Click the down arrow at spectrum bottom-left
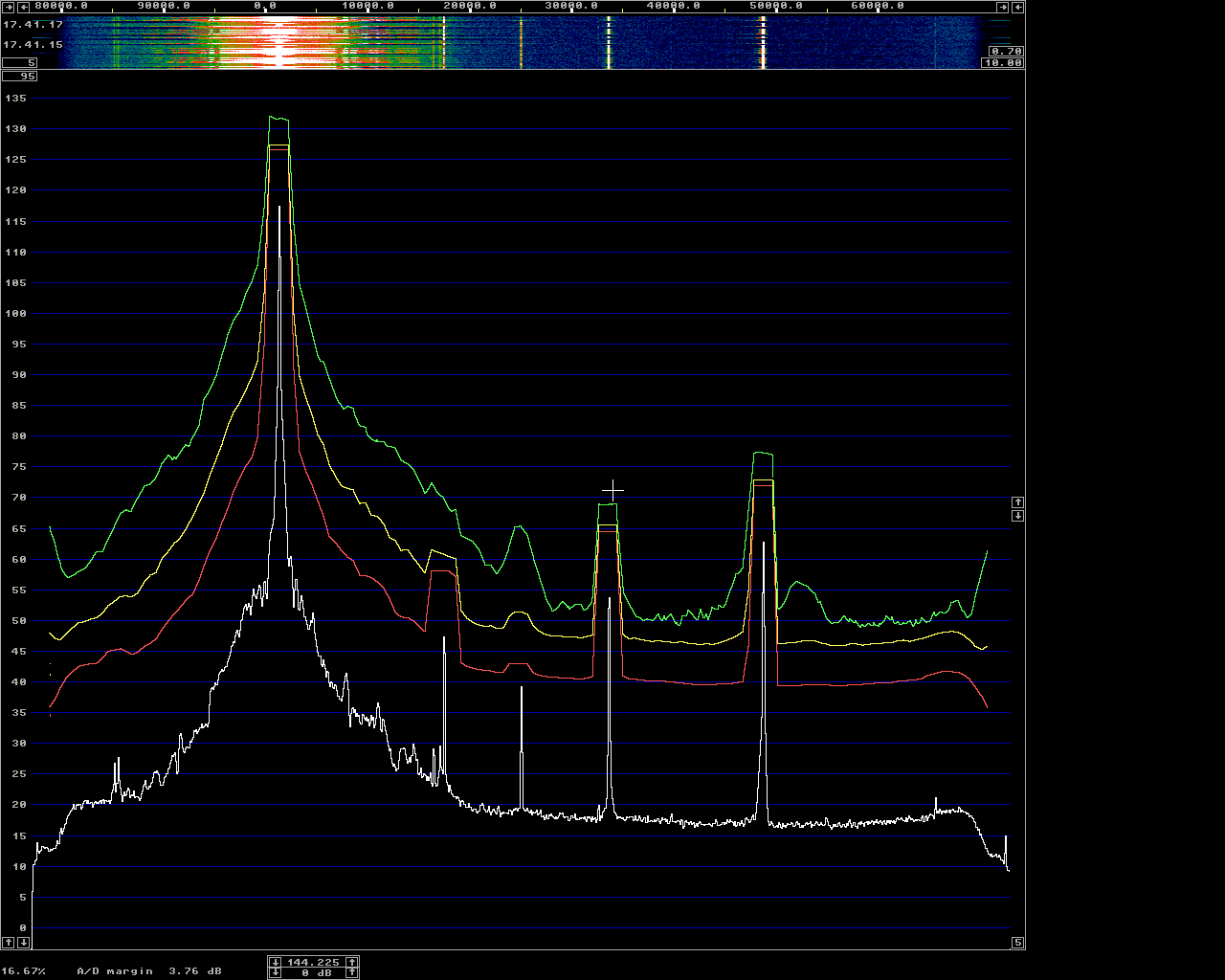Image resolution: width=1225 pixels, height=980 pixels. [x=24, y=943]
